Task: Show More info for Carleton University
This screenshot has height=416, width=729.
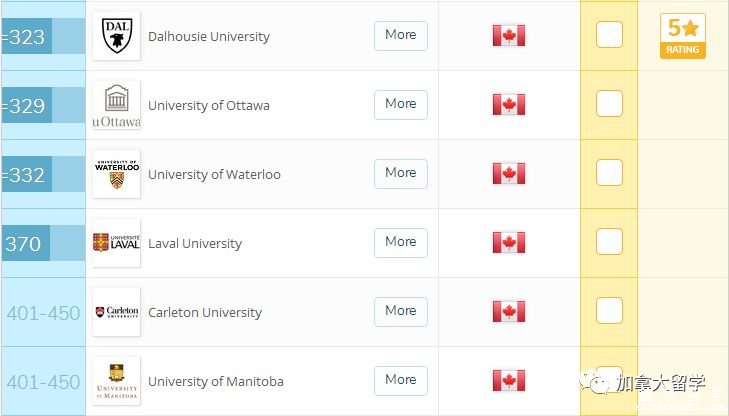Action: click(401, 312)
